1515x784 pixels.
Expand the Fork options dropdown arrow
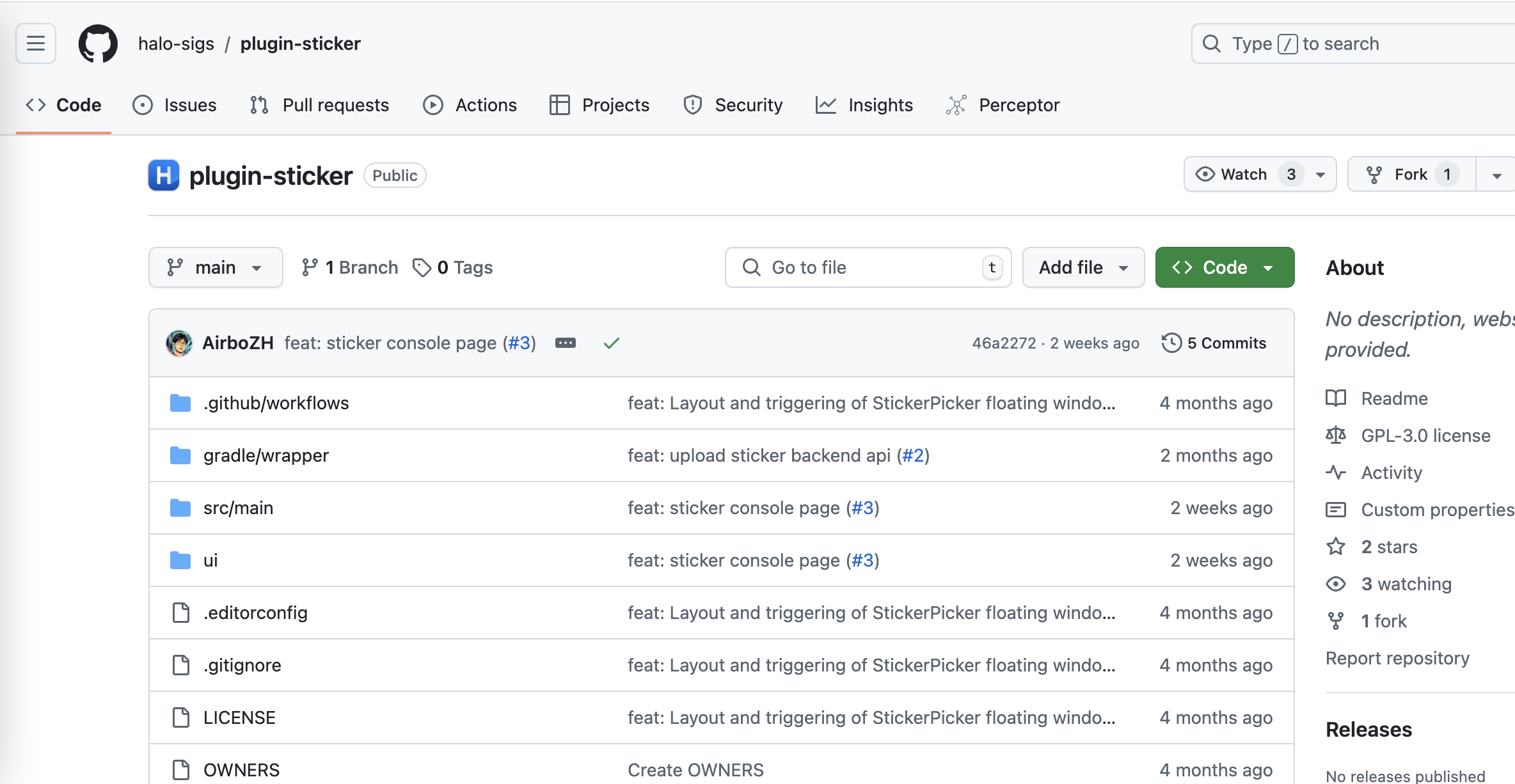[x=1496, y=175]
